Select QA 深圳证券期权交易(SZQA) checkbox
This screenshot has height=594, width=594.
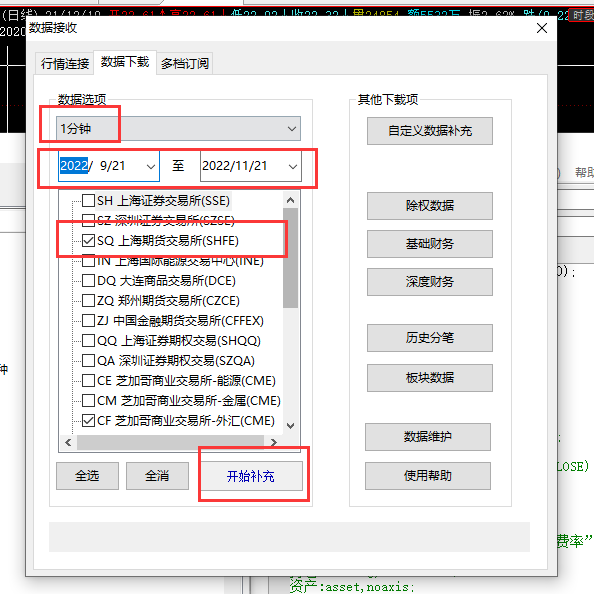click(x=88, y=360)
